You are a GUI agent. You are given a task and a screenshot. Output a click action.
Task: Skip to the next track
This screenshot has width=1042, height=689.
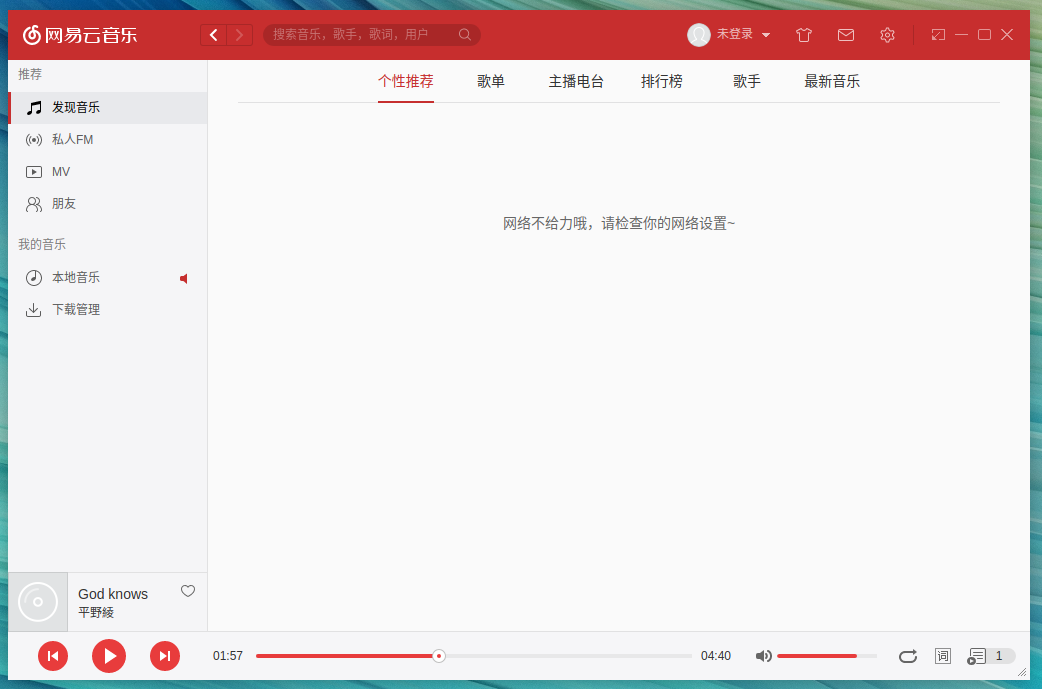pos(165,656)
